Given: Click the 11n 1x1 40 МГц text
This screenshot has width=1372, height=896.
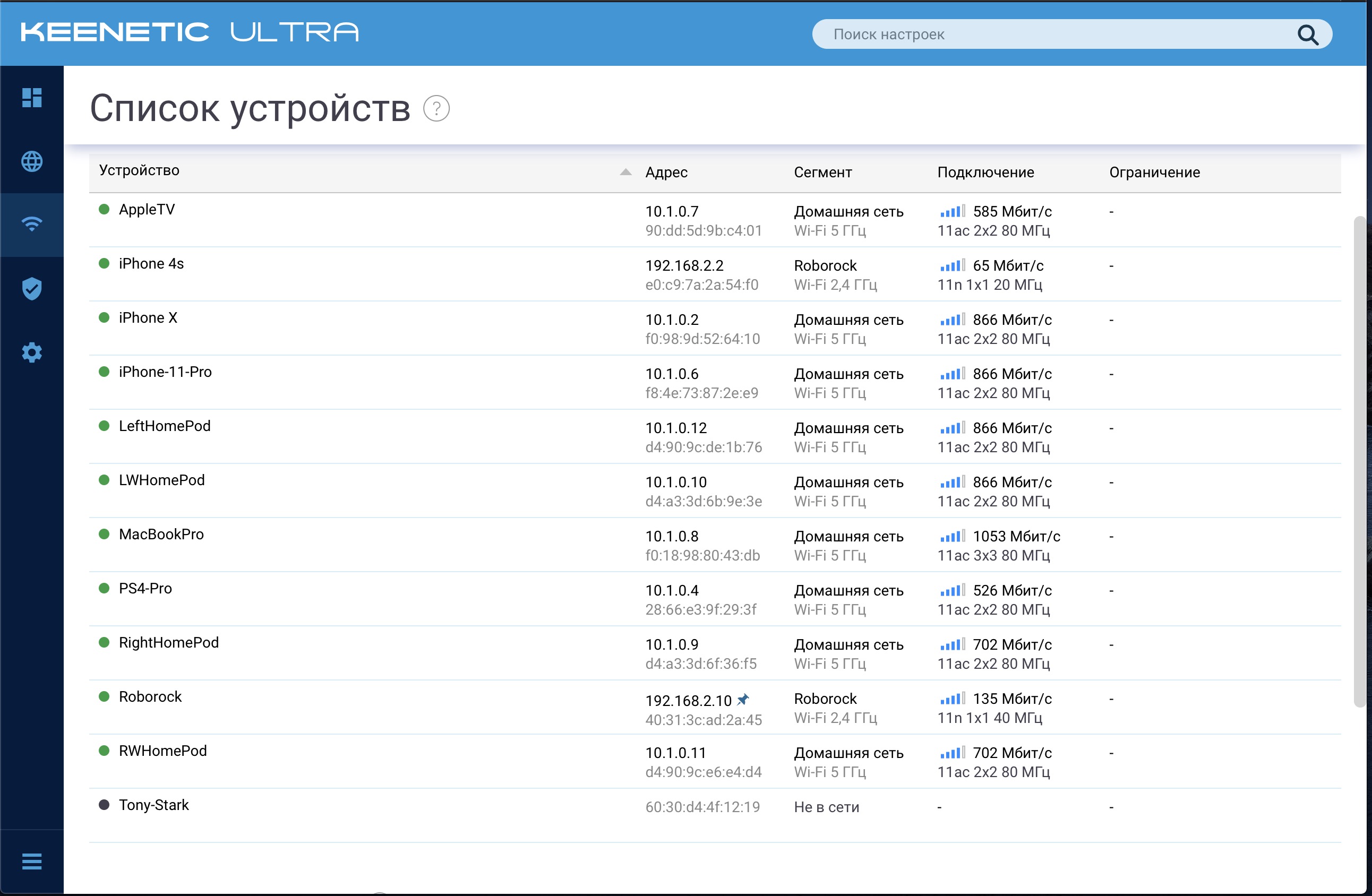Looking at the screenshot, I should click(x=990, y=718).
